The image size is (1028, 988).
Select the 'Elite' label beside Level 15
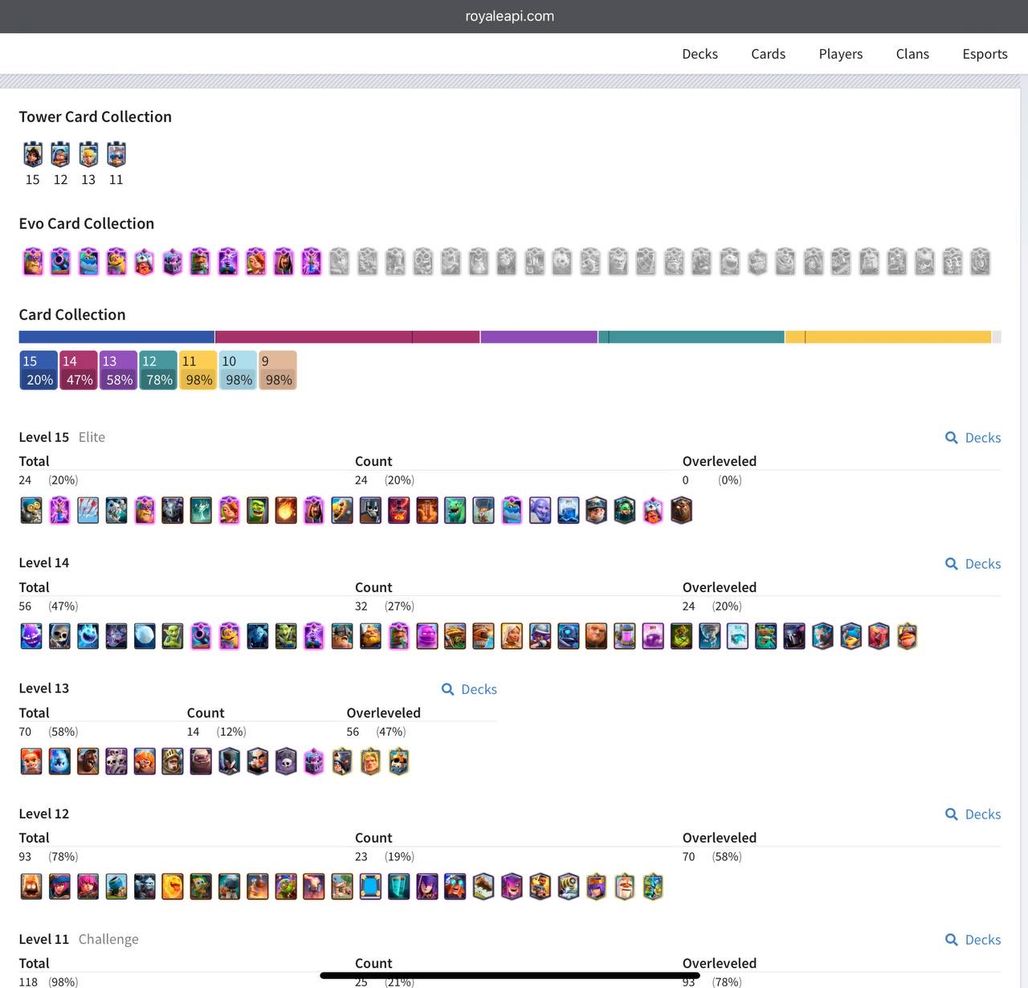[92, 437]
